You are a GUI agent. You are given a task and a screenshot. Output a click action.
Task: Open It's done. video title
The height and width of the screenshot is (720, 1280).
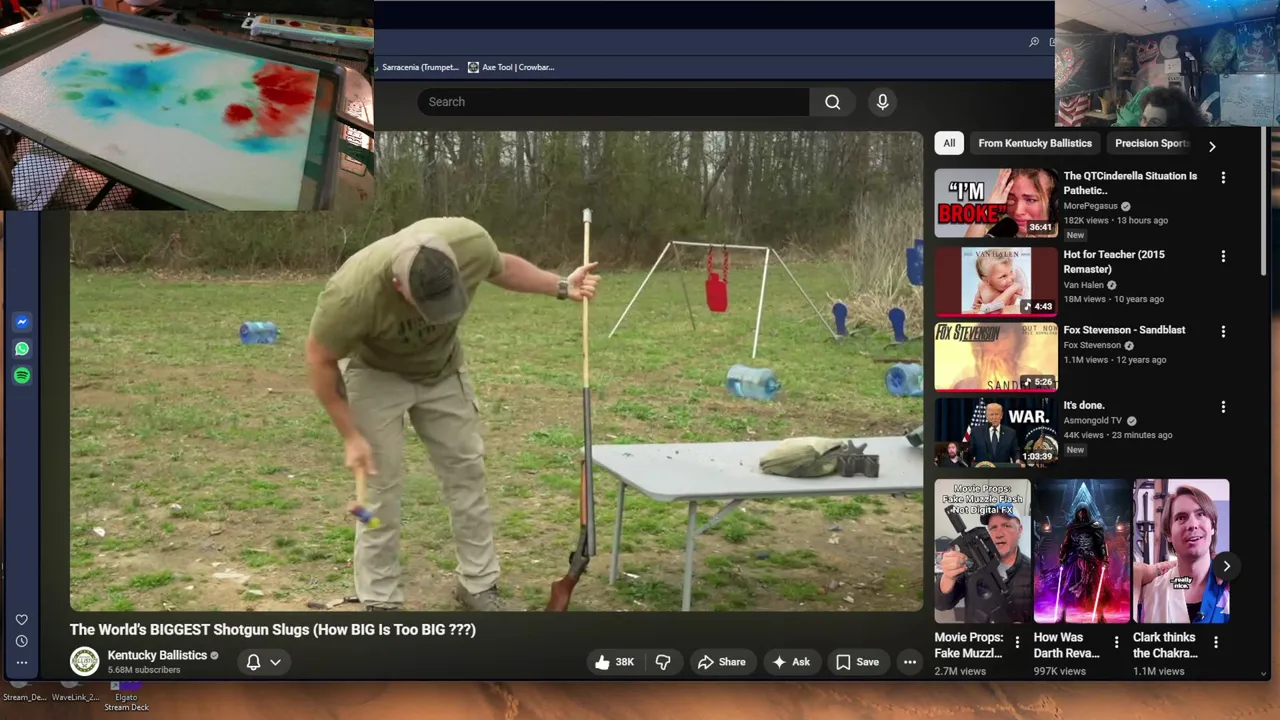[x=1084, y=405]
